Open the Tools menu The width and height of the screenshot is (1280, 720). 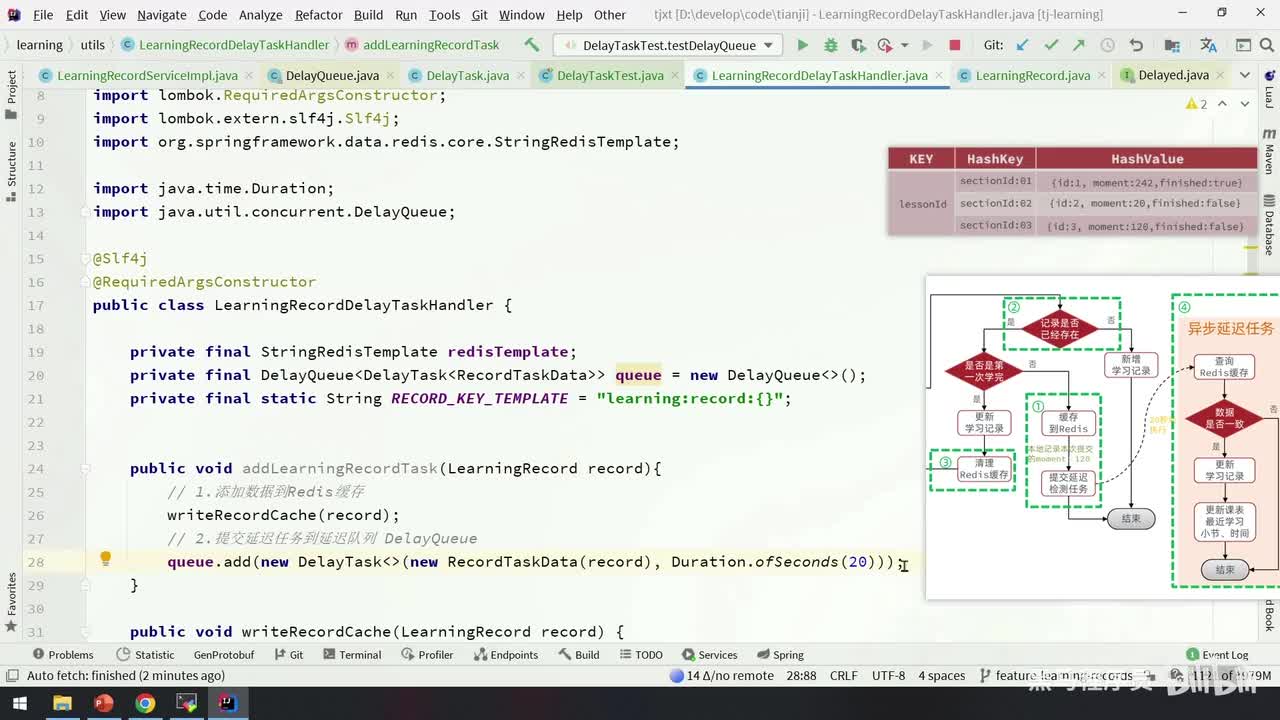point(444,15)
